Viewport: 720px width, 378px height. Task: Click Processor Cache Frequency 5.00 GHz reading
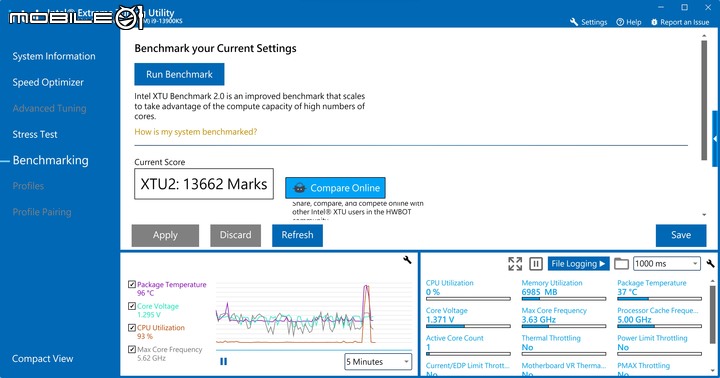pos(634,320)
